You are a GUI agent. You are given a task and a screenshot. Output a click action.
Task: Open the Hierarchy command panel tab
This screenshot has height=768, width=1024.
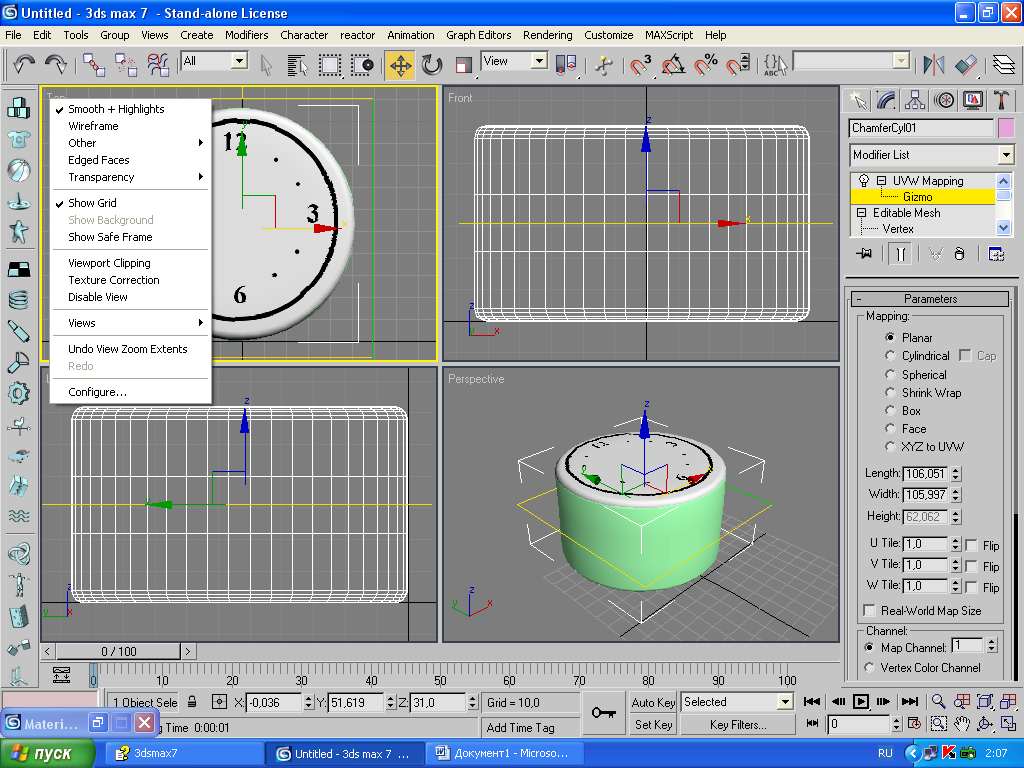(915, 100)
